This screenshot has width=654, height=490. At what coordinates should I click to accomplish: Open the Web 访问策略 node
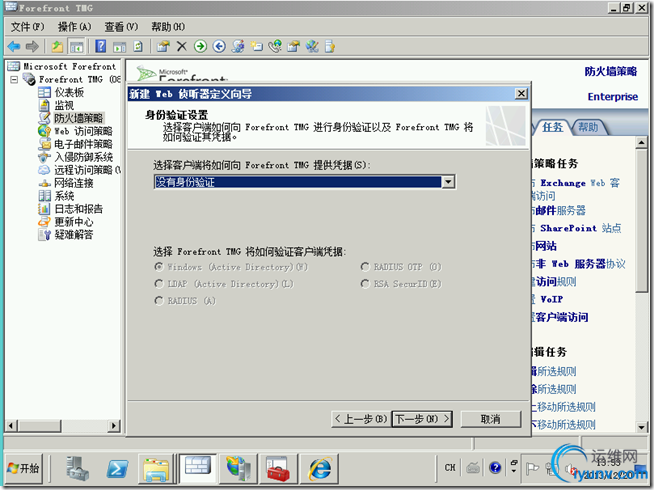coord(83,131)
